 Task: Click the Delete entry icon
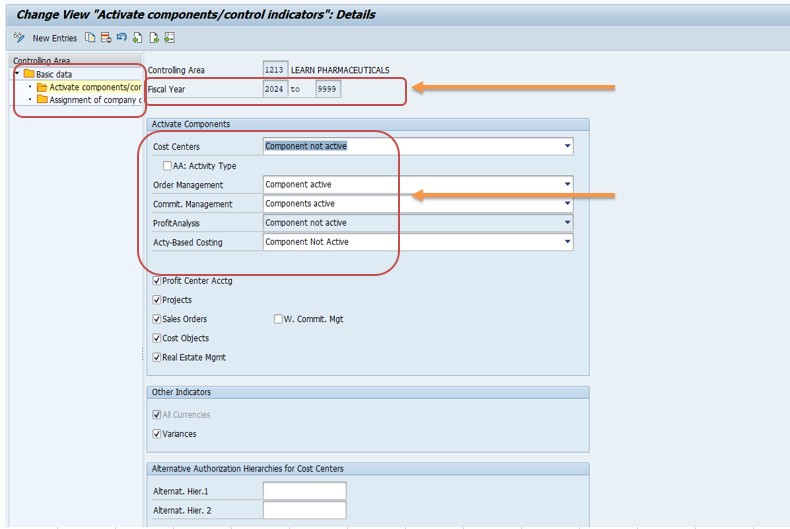(x=106, y=37)
